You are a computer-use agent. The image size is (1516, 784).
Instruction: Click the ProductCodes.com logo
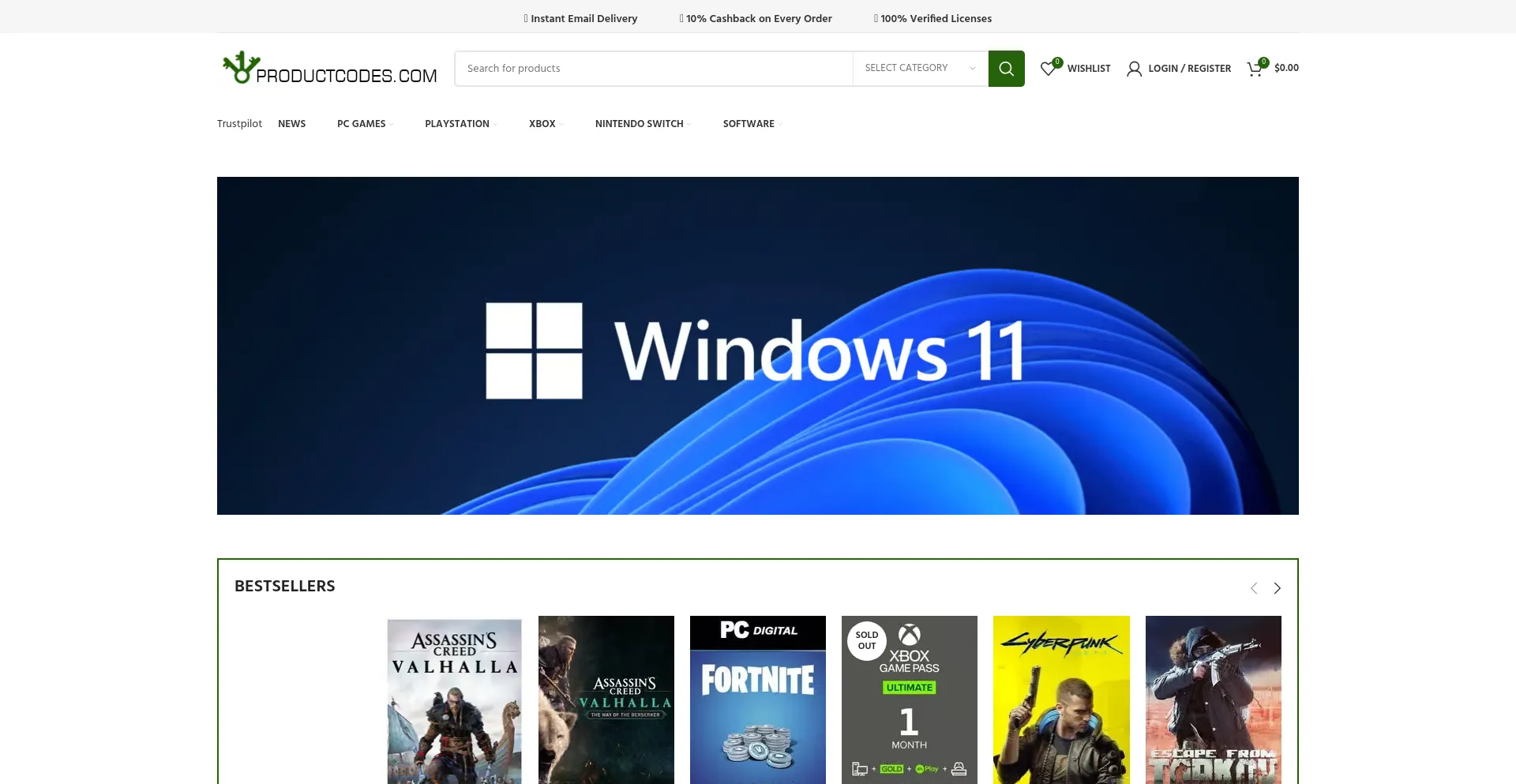[x=329, y=69]
